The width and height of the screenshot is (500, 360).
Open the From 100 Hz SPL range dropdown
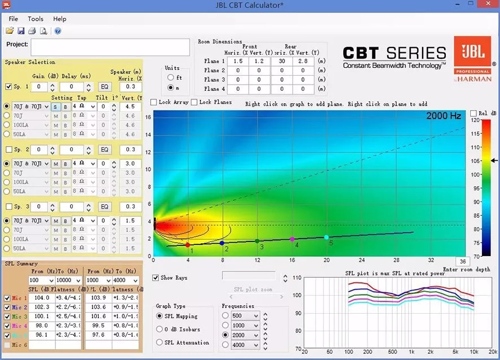pos(41,280)
